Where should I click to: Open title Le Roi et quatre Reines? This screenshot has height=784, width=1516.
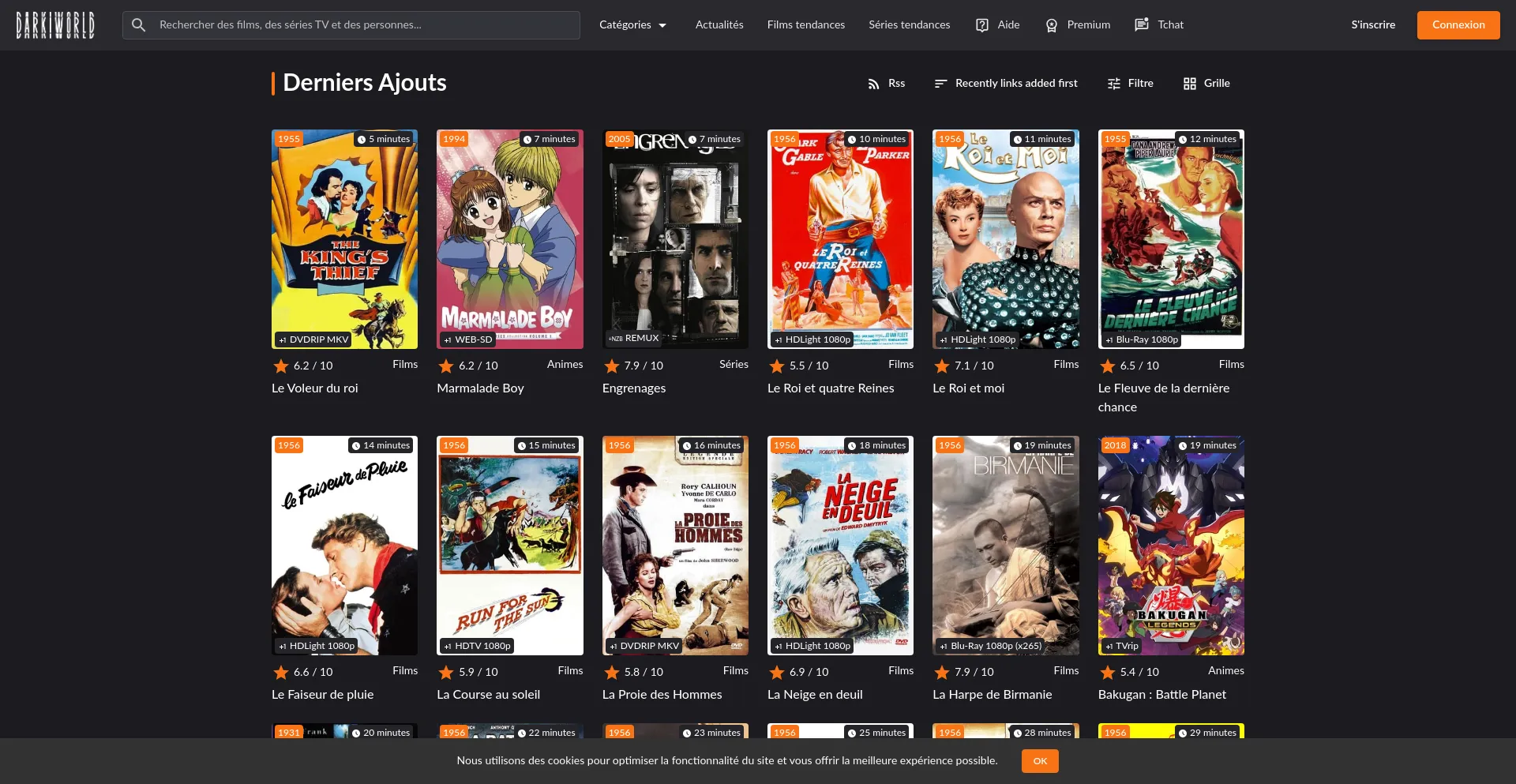click(x=831, y=388)
